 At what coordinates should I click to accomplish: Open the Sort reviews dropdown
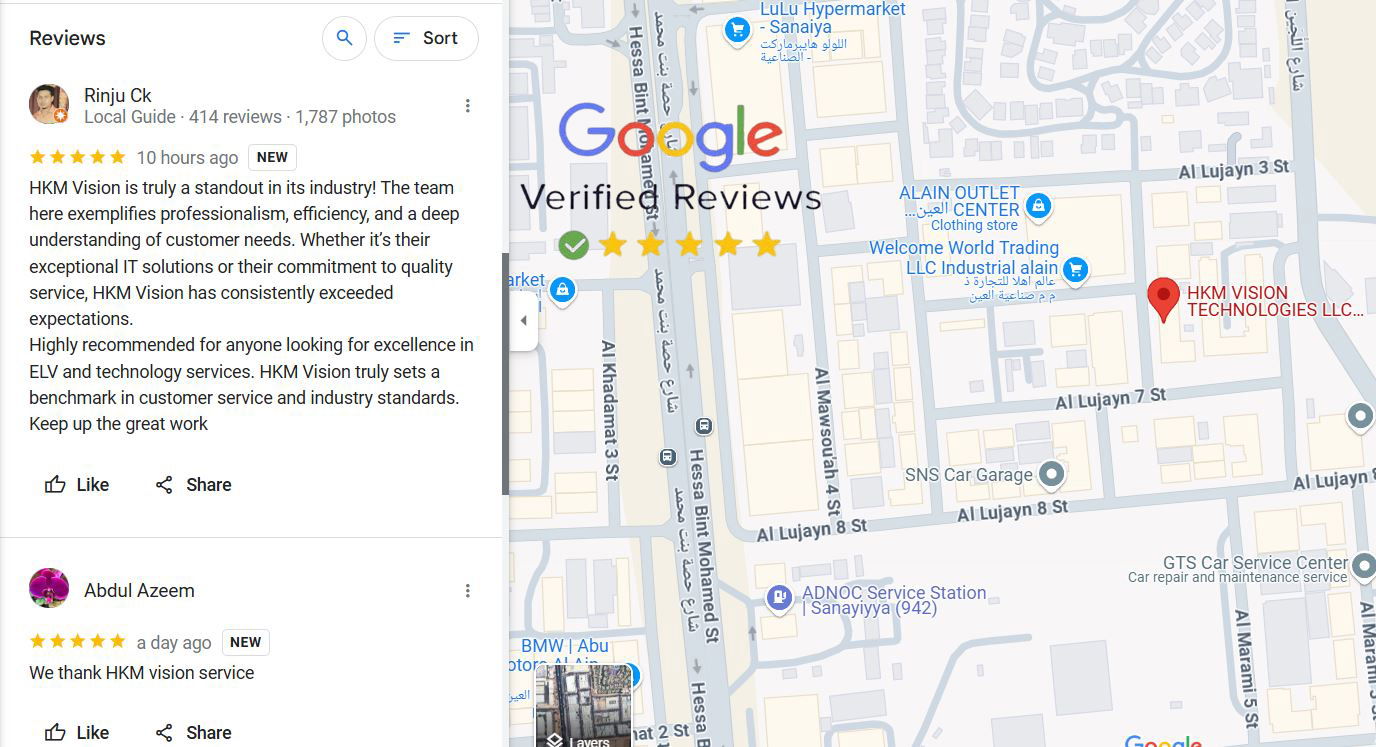point(426,38)
